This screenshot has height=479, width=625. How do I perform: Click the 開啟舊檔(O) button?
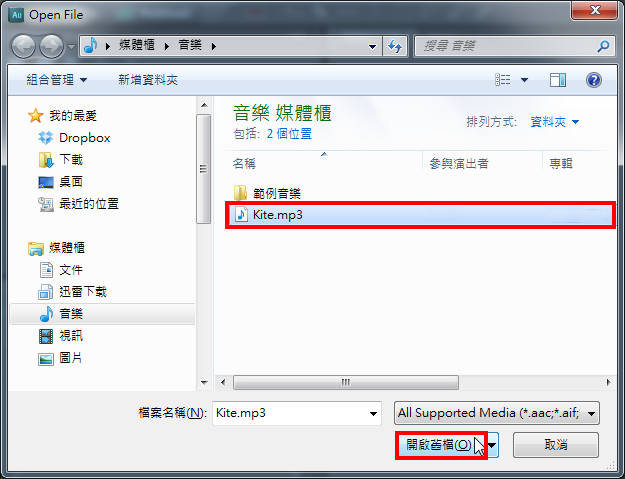441,445
